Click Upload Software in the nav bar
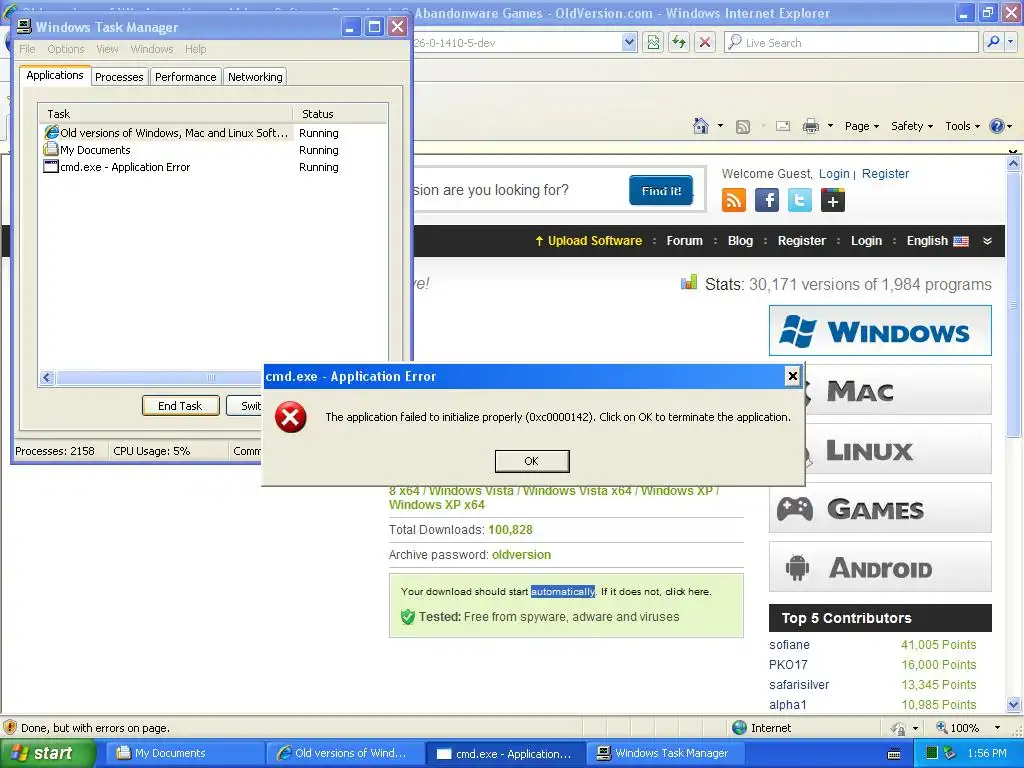The height and width of the screenshot is (768, 1024). click(x=588, y=241)
